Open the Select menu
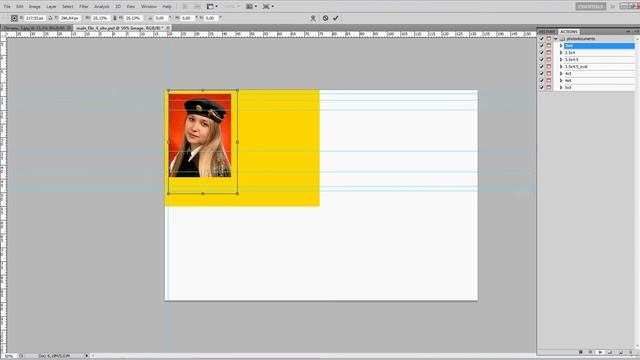The image size is (640, 360). tap(68, 7)
